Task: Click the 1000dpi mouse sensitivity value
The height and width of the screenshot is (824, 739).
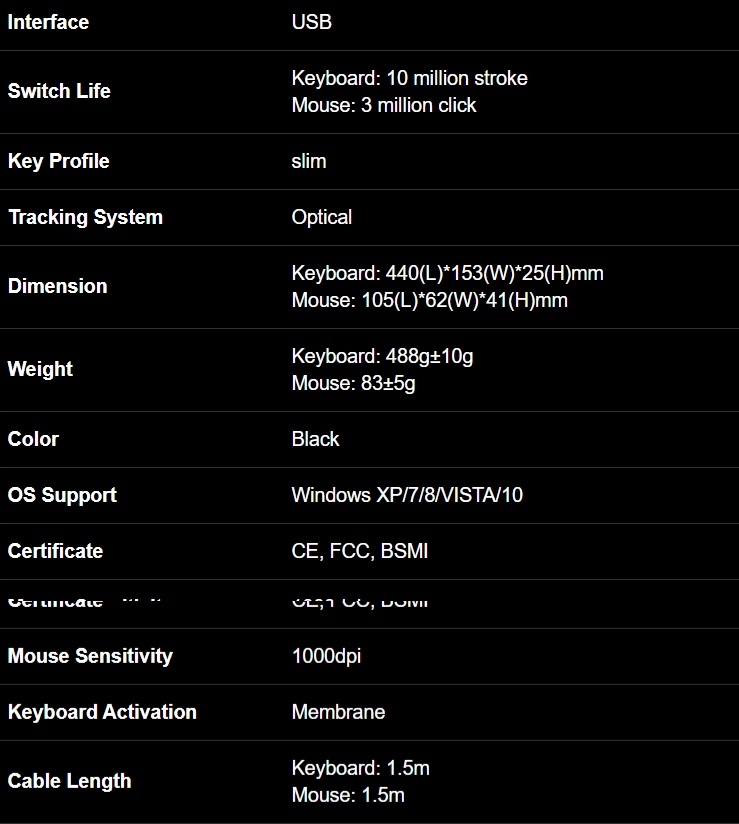Action: point(326,656)
